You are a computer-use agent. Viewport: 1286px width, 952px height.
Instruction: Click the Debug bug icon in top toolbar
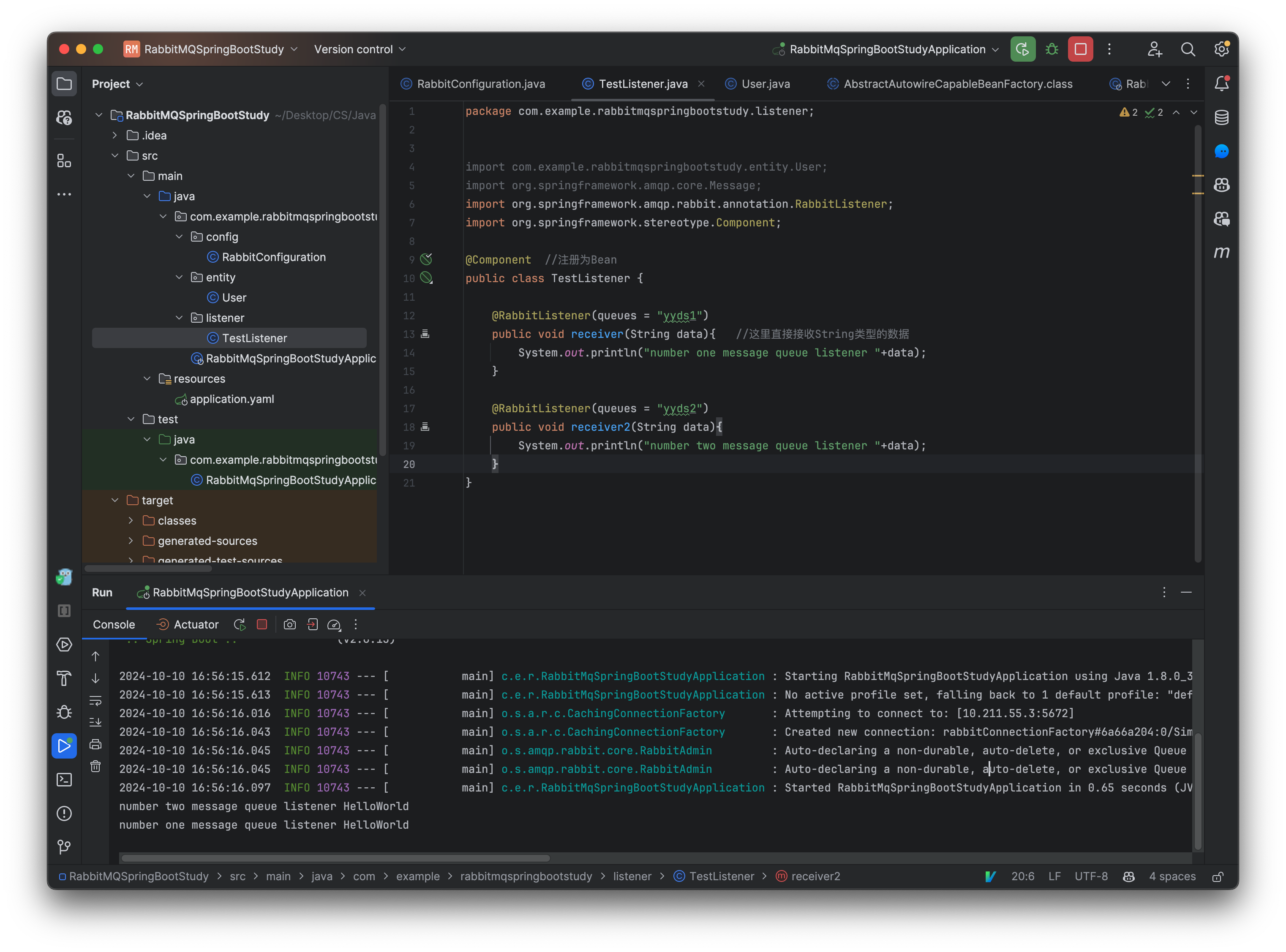(x=1052, y=49)
